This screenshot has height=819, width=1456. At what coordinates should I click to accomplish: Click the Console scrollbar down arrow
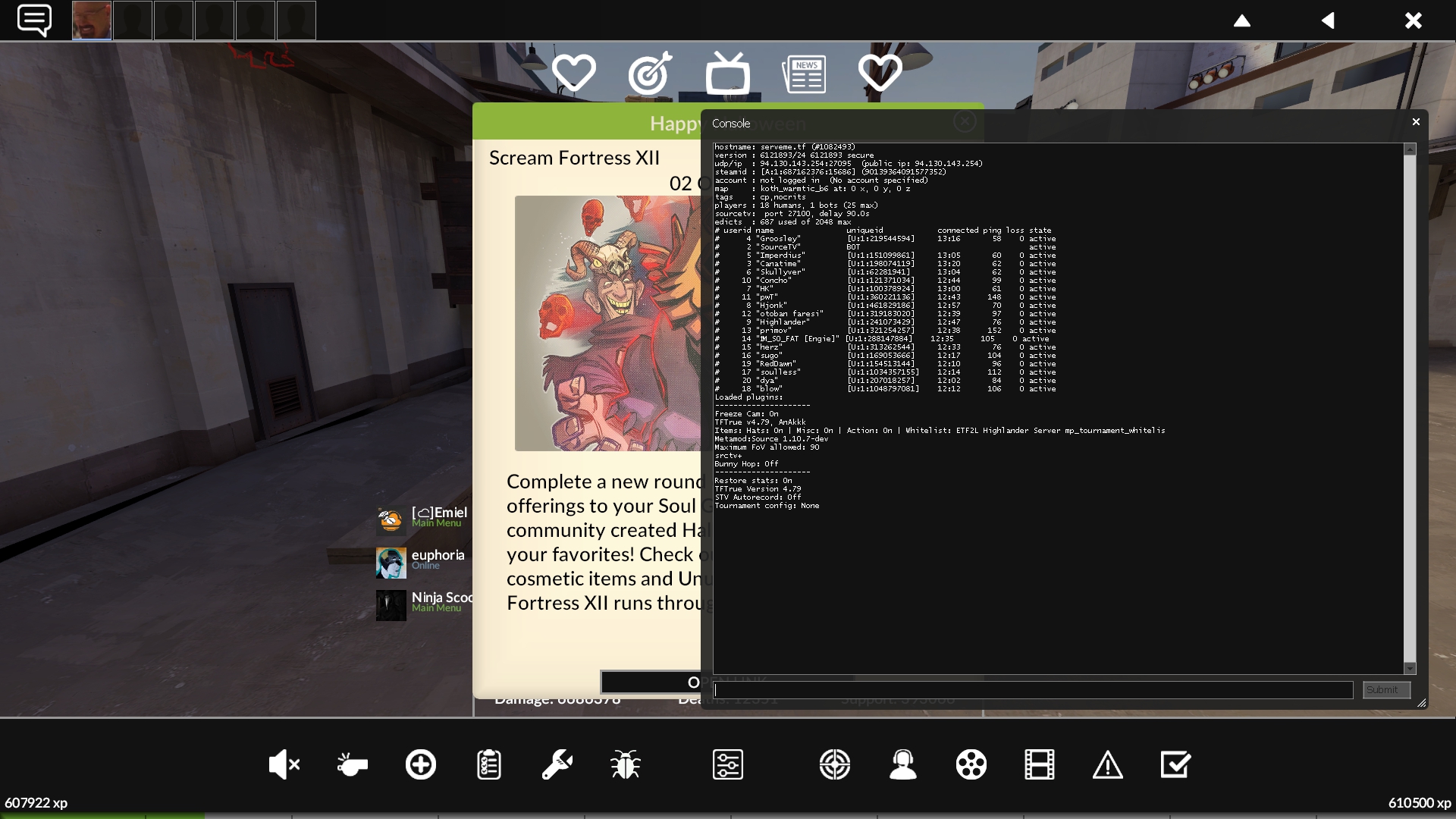[x=1410, y=668]
